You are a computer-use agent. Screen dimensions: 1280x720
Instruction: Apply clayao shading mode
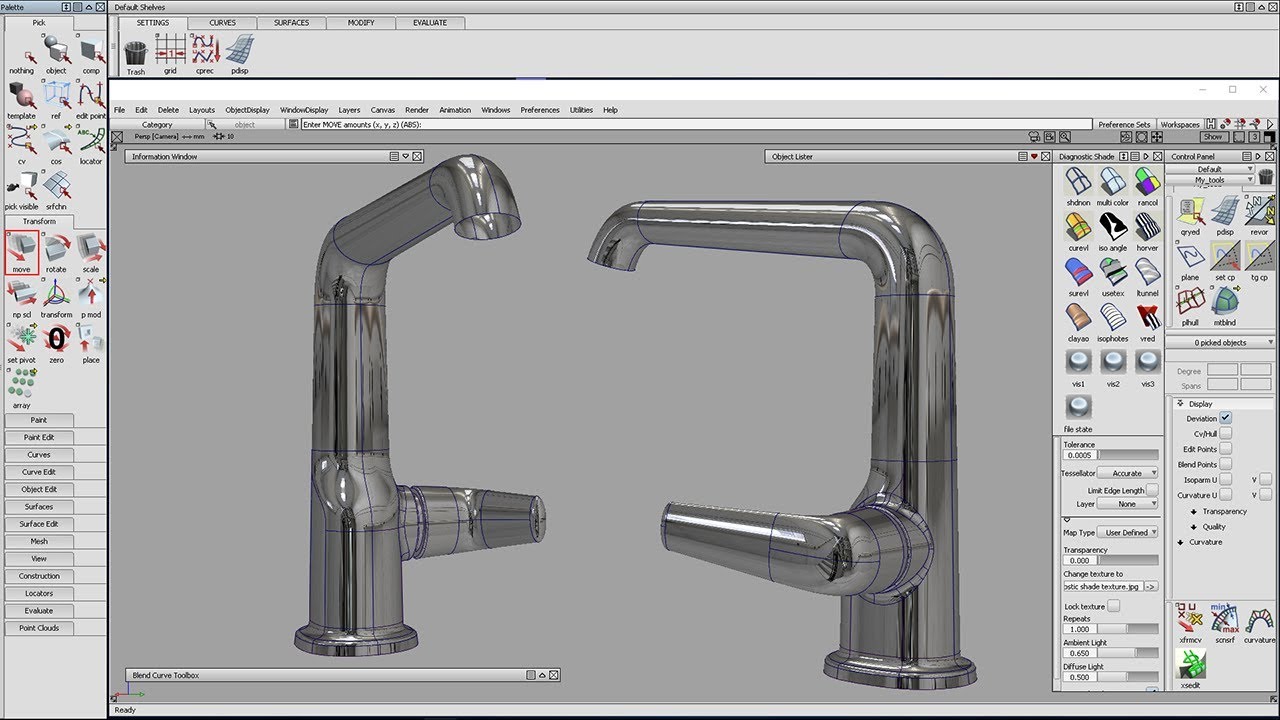point(1078,321)
